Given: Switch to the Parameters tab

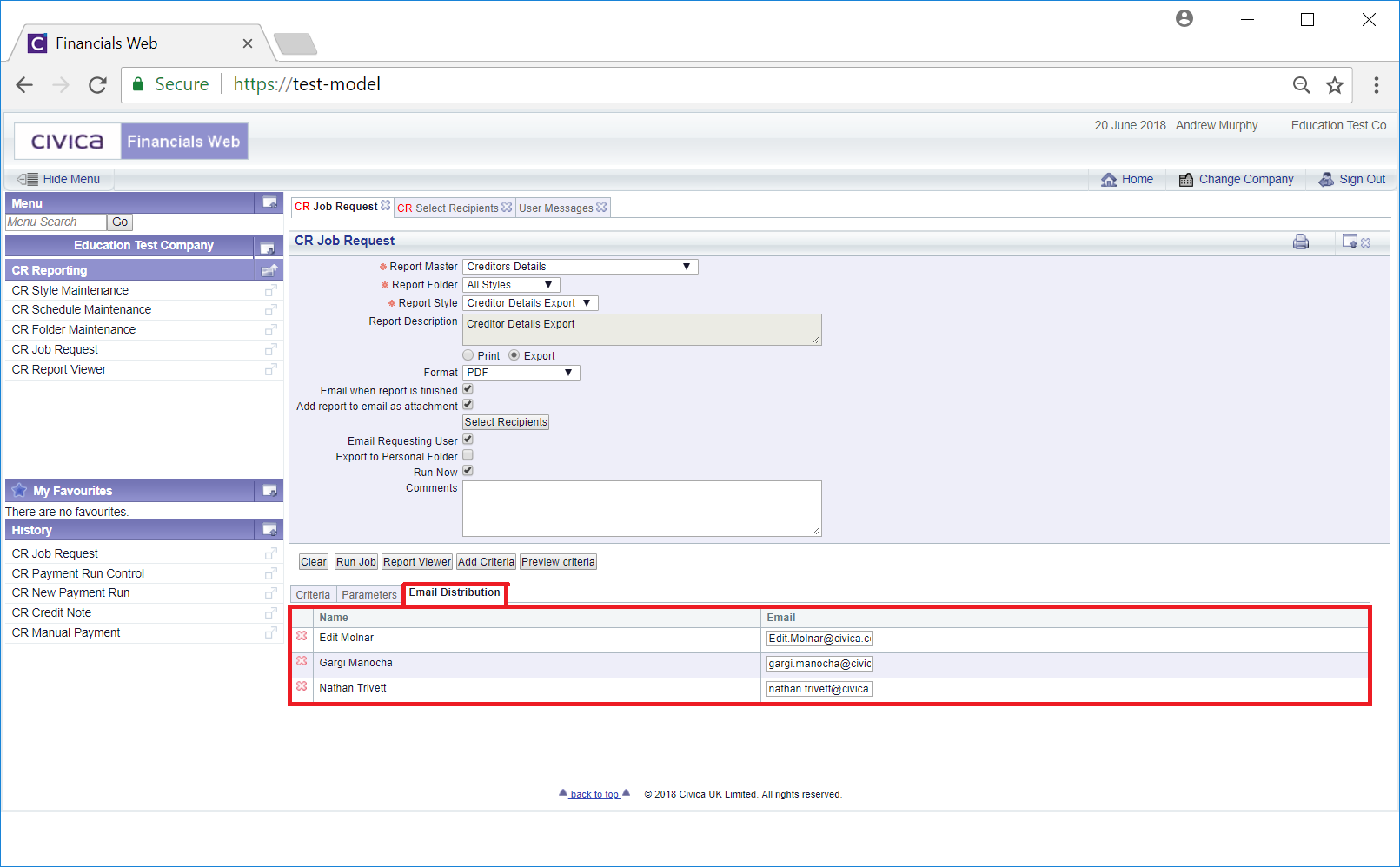Looking at the screenshot, I should tap(369, 595).
